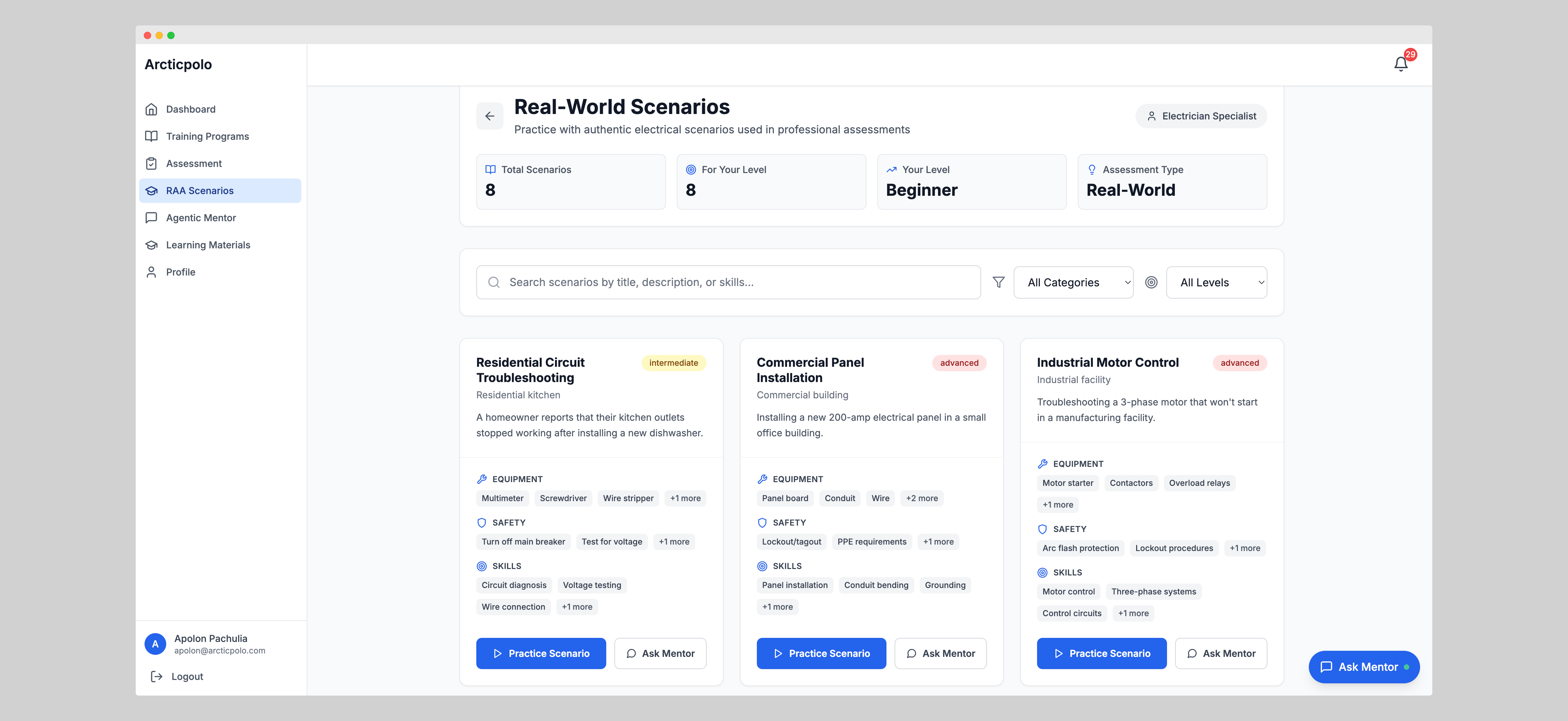Click the shield Safety icon in Commercial Panel card
This screenshot has width=1568, height=721.
[762, 523]
